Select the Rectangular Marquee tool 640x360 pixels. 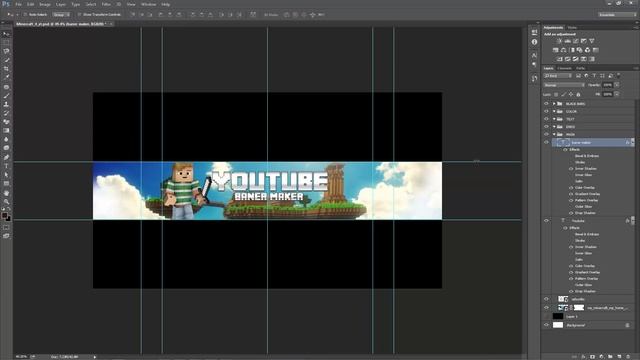click(x=6, y=43)
